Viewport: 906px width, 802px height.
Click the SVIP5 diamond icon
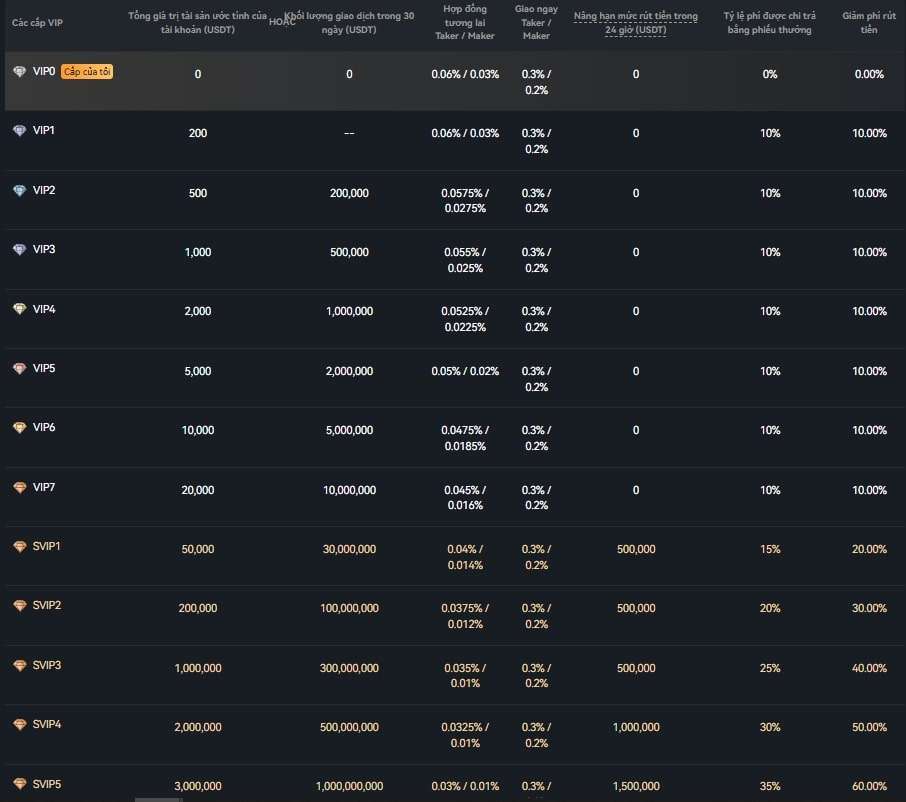19,784
